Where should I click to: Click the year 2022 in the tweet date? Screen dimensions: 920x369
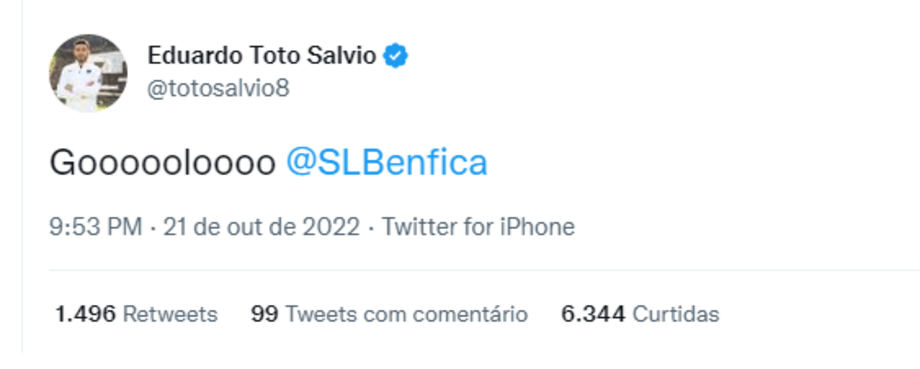click(x=331, y=226)
